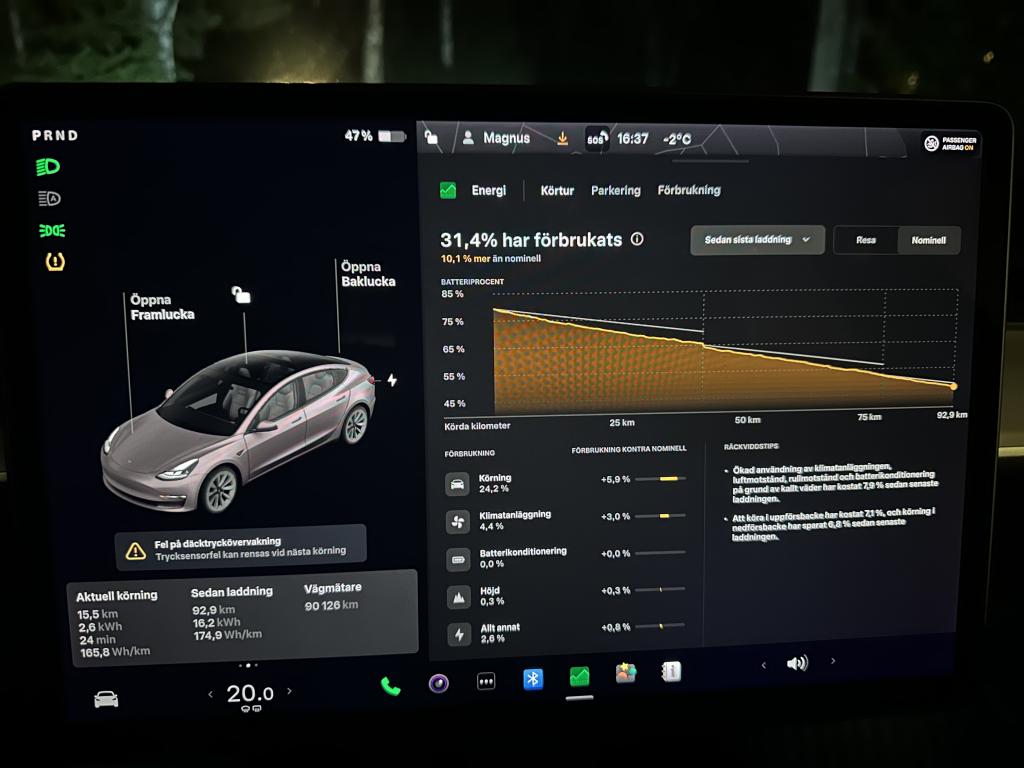Image resolution: width=1024 pixels, height=768 pixels.
Task: Raise cabin temperature with the right chevron
Action: pyautogui.click(x=290, y=691)
